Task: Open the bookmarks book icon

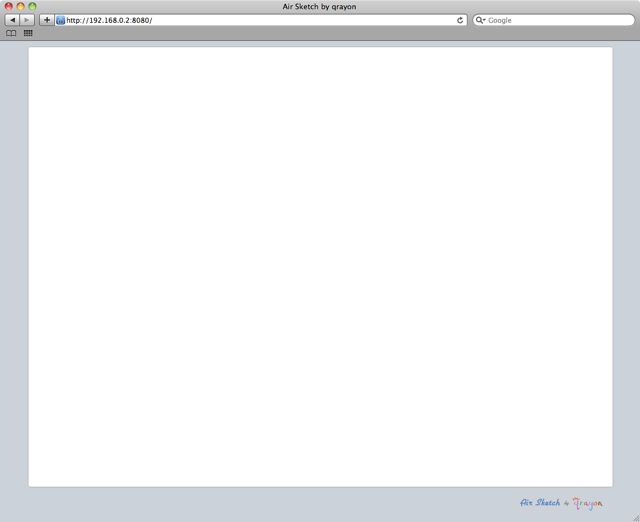Action: click(11, 33)
